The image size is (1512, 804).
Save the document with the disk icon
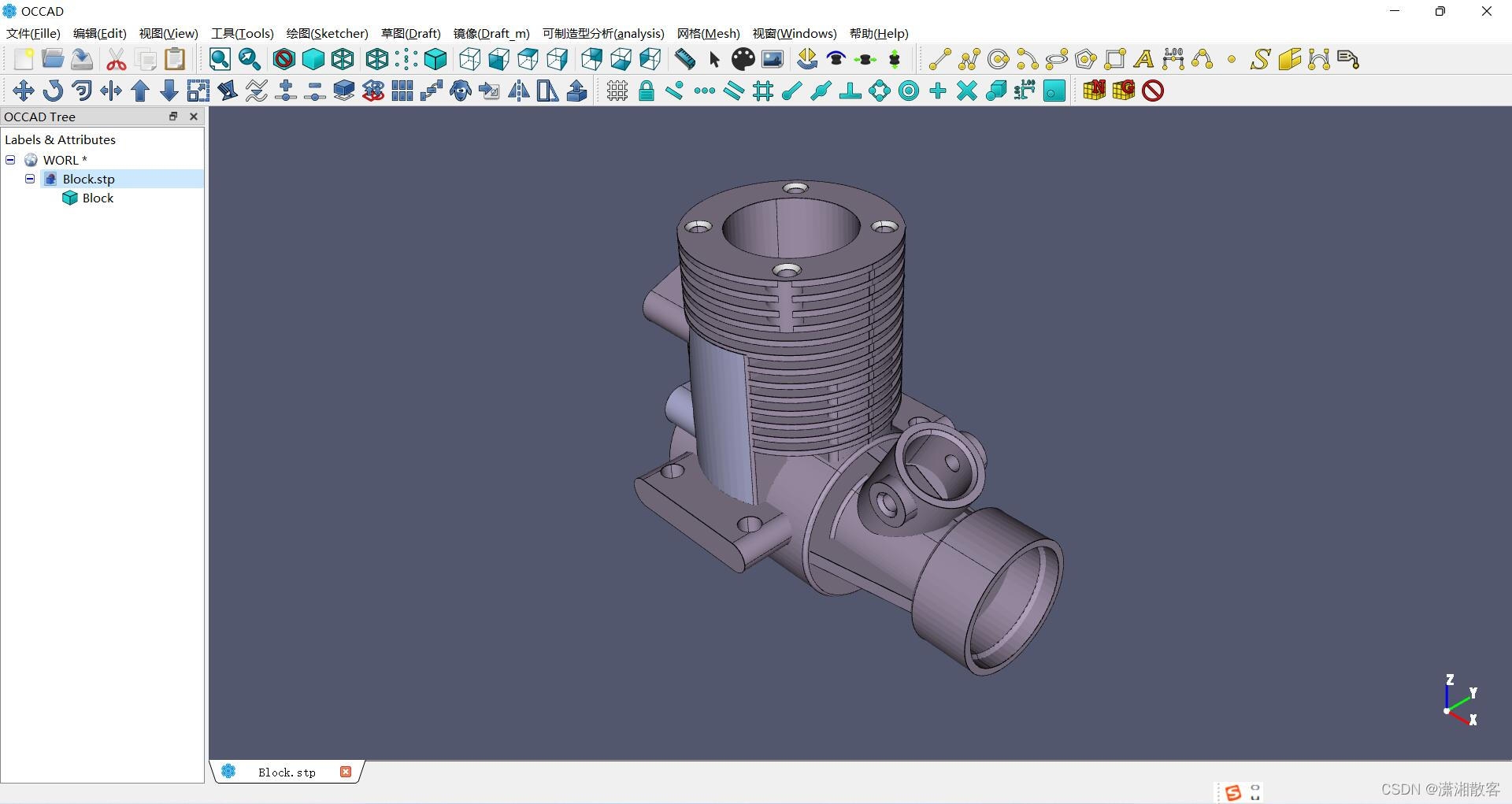point(82,59)
